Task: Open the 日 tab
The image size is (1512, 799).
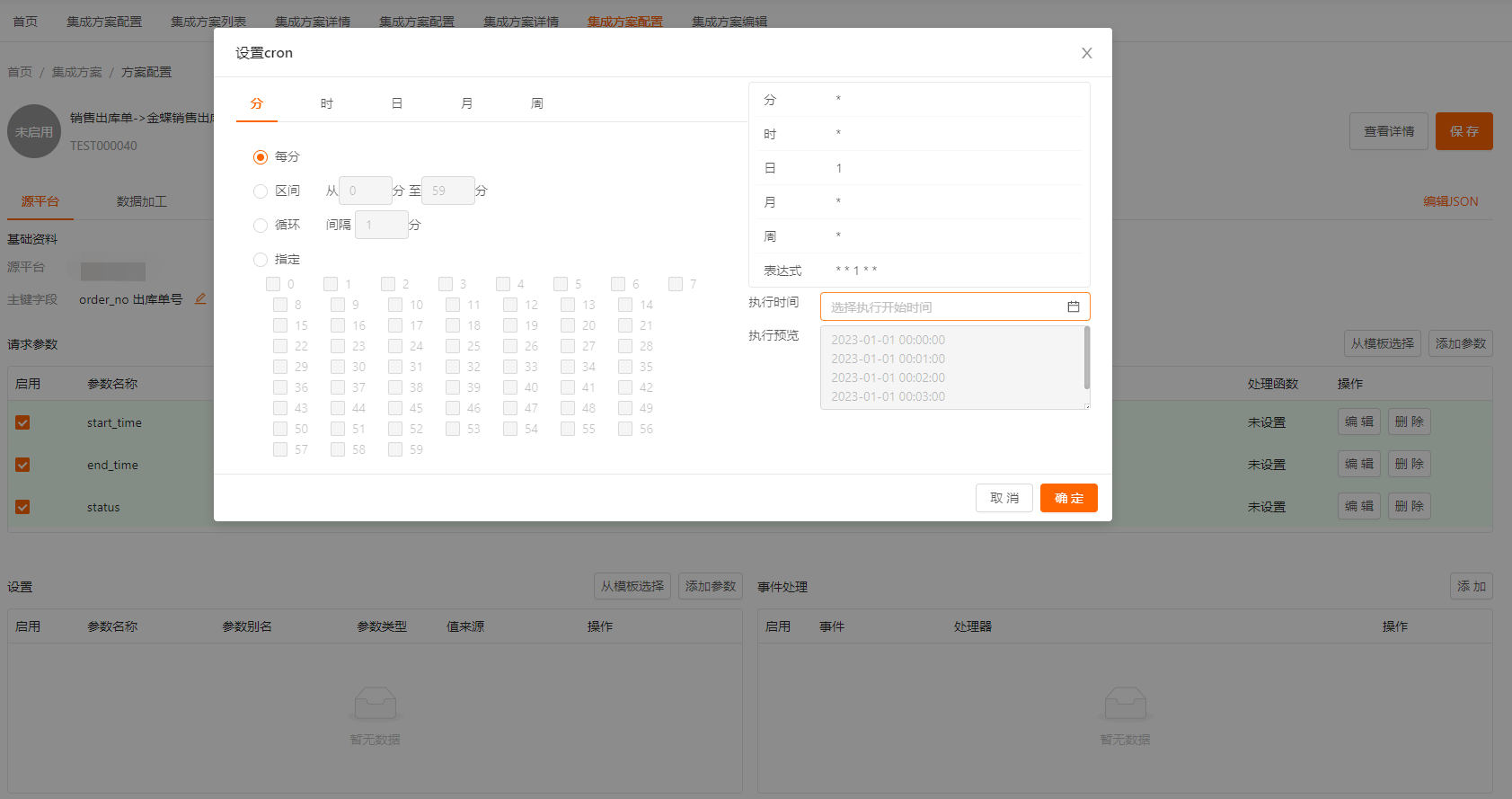Action: [x=396, y=103]
